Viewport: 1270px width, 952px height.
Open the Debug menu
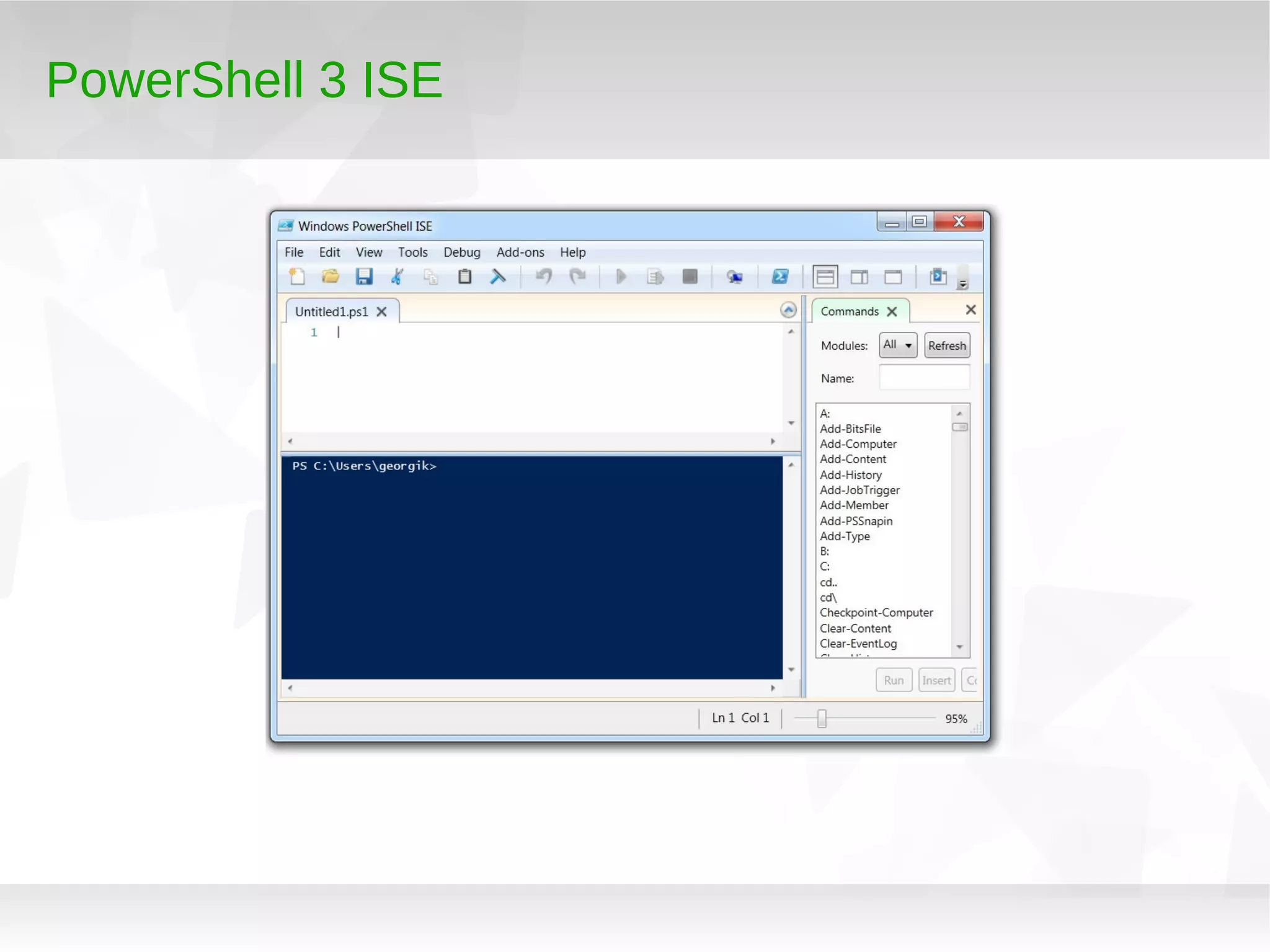[x=462, y=252]
